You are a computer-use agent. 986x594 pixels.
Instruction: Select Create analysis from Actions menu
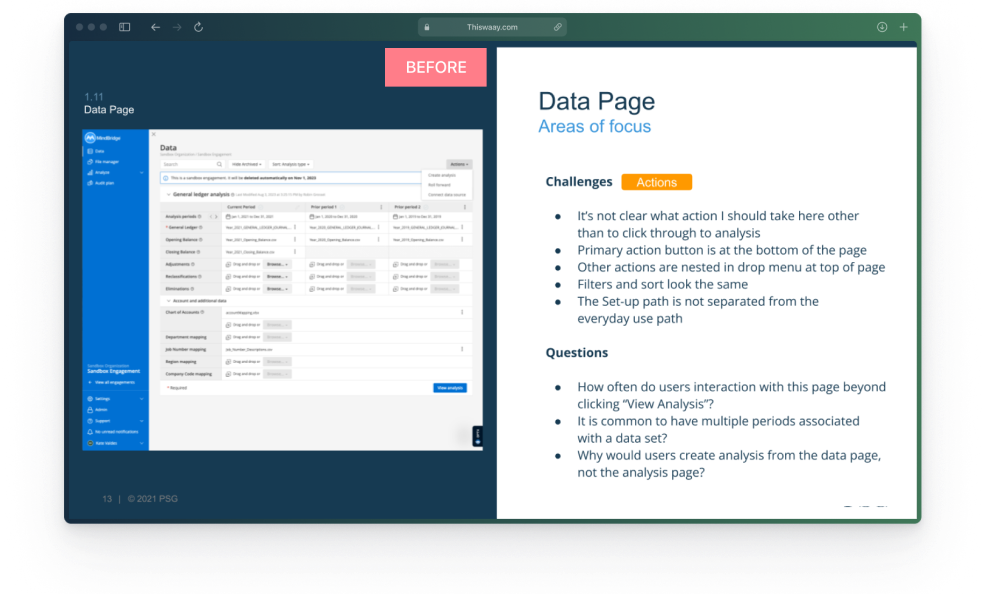[x=442, y=175]
